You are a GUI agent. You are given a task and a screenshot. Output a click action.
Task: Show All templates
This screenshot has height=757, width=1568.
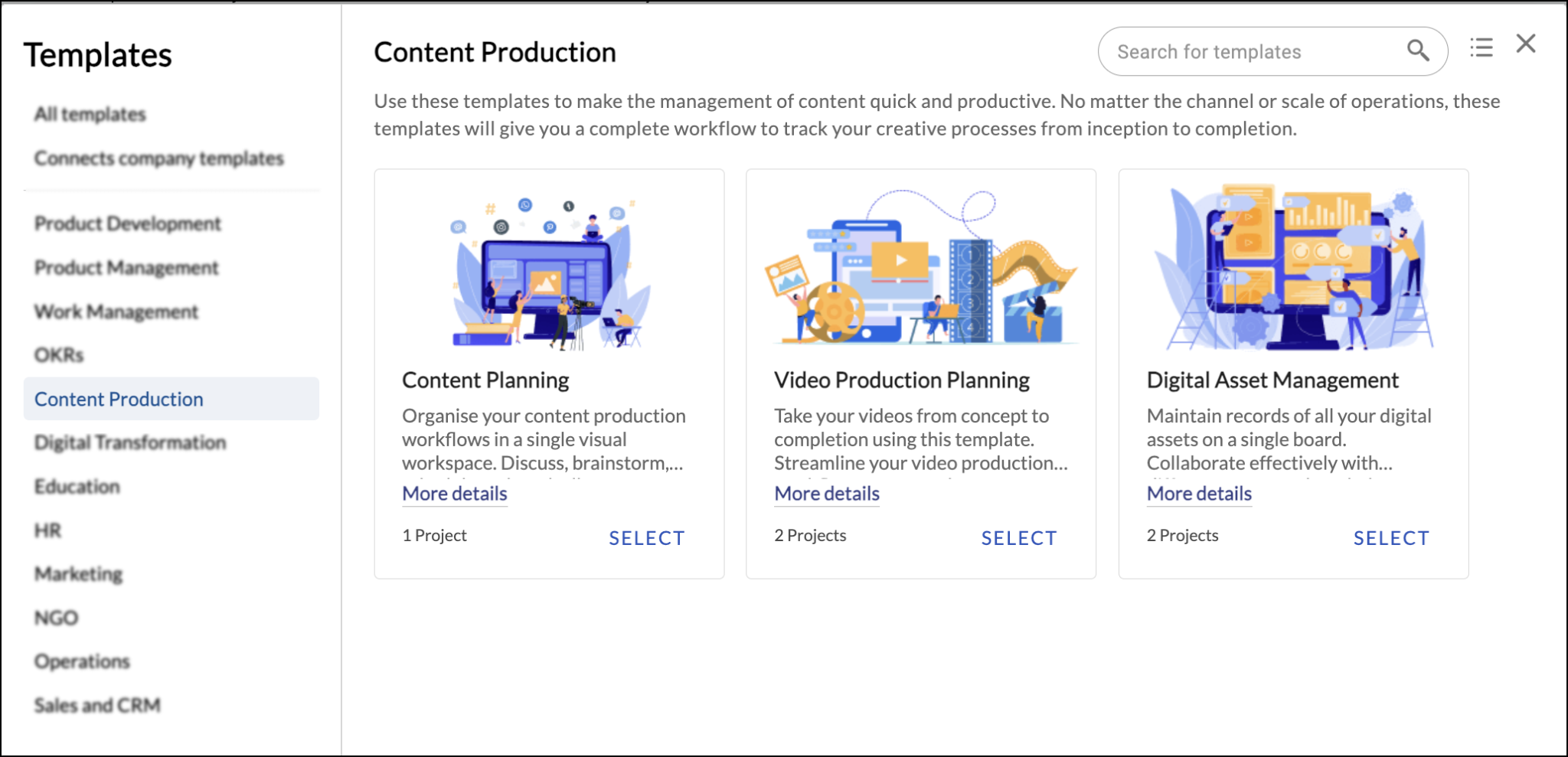point(90,113)
